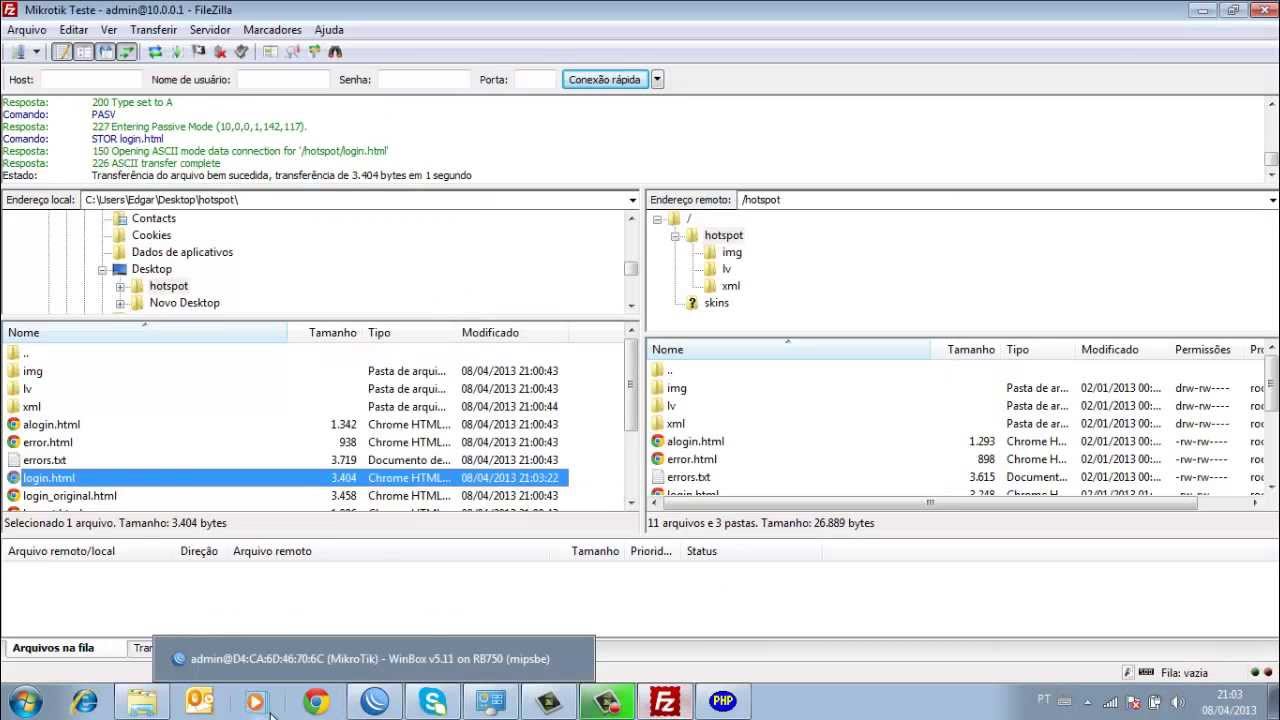The width and height of the screenshot is (1280, 720).
Task: Sort remote files by Tipo column
Action: (1038, 349)
